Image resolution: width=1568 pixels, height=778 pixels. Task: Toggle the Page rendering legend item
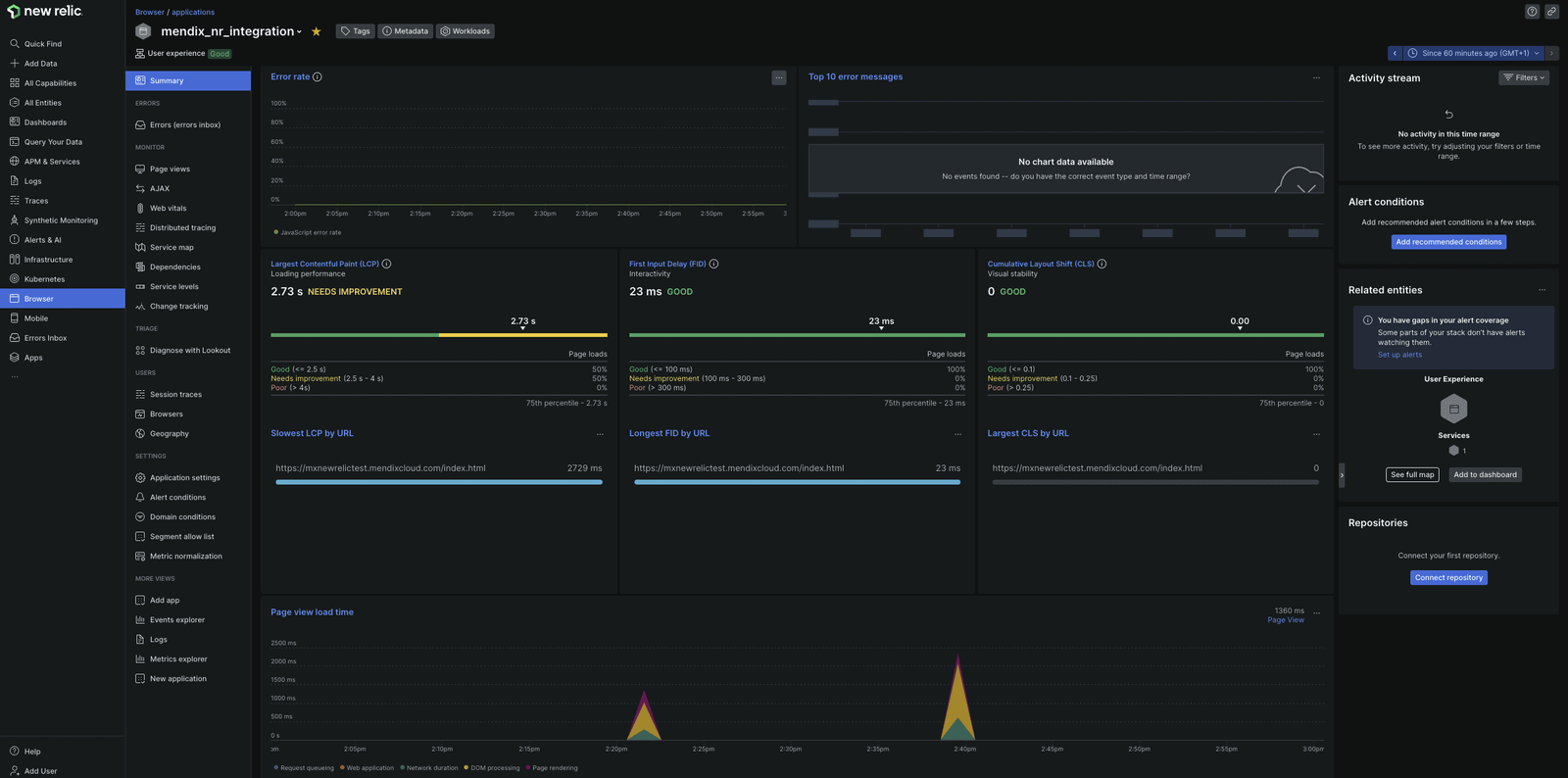pos(552,768)
